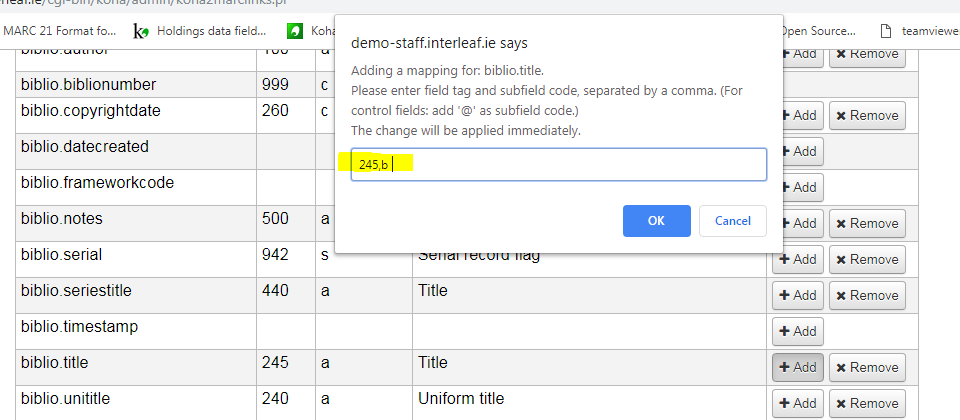960x420 pixels.
Task: Add a mapping for biblio.datecreated
Action: 798,151
